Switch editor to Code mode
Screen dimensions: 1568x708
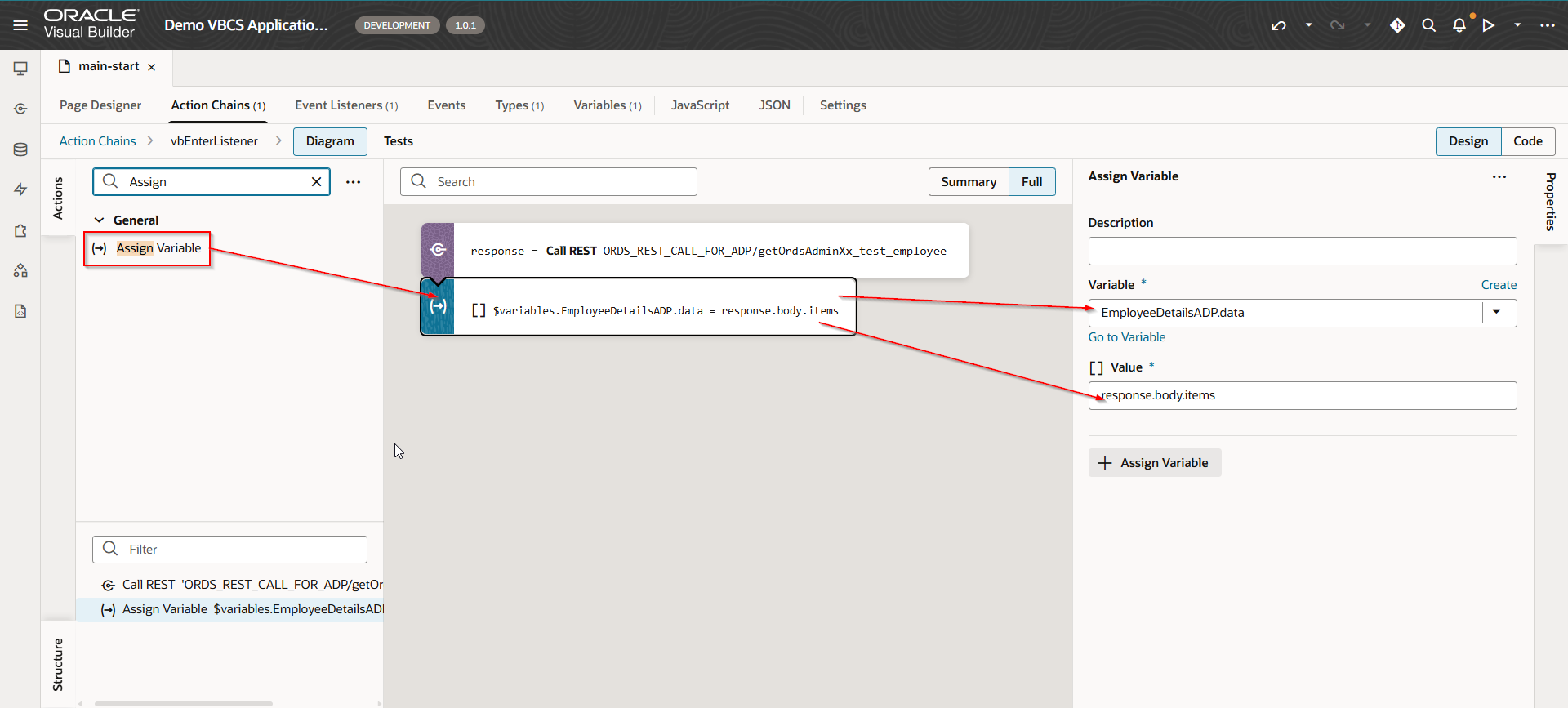1527,141
